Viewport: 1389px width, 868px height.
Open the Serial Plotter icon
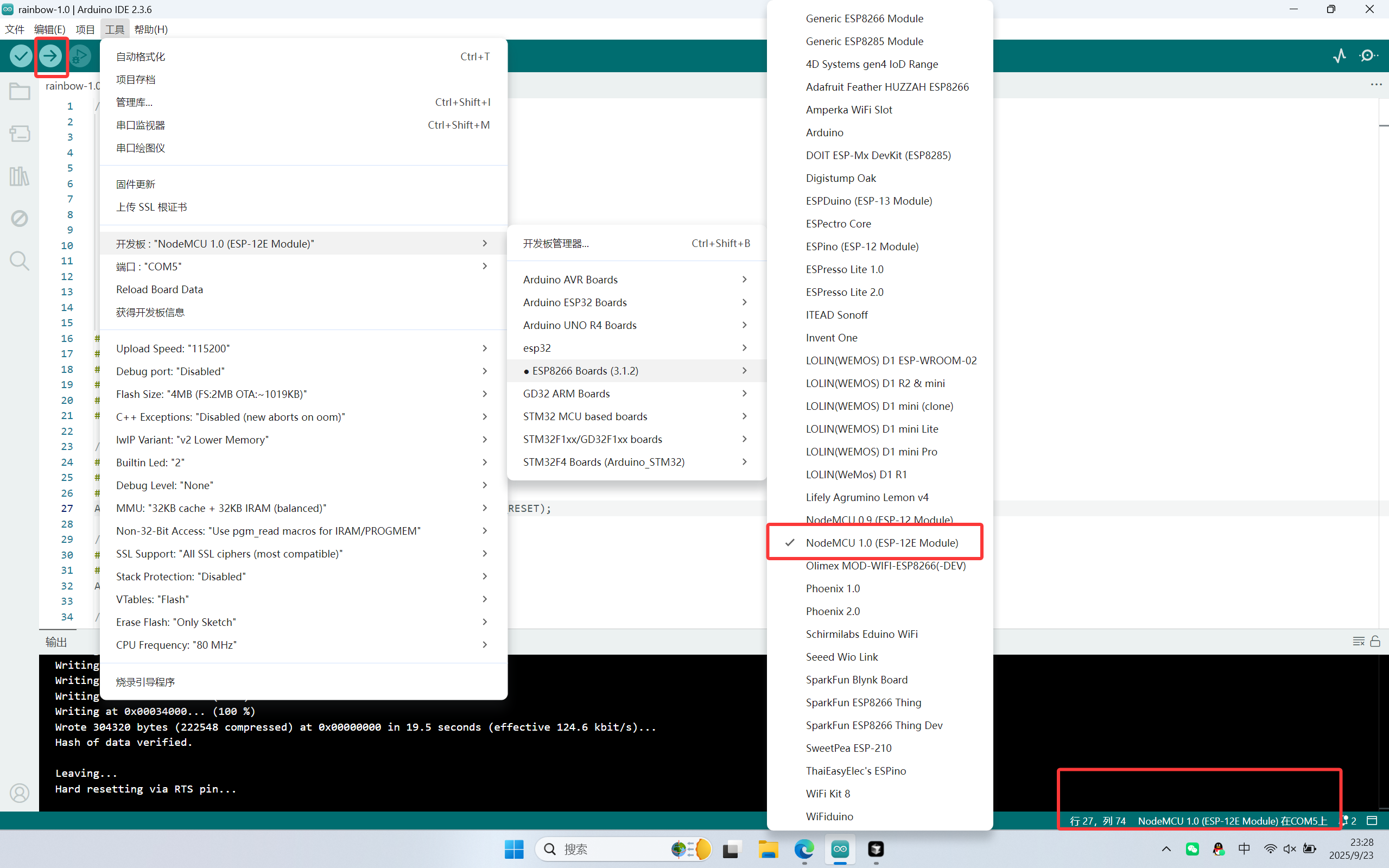(x=1340, y=56)
